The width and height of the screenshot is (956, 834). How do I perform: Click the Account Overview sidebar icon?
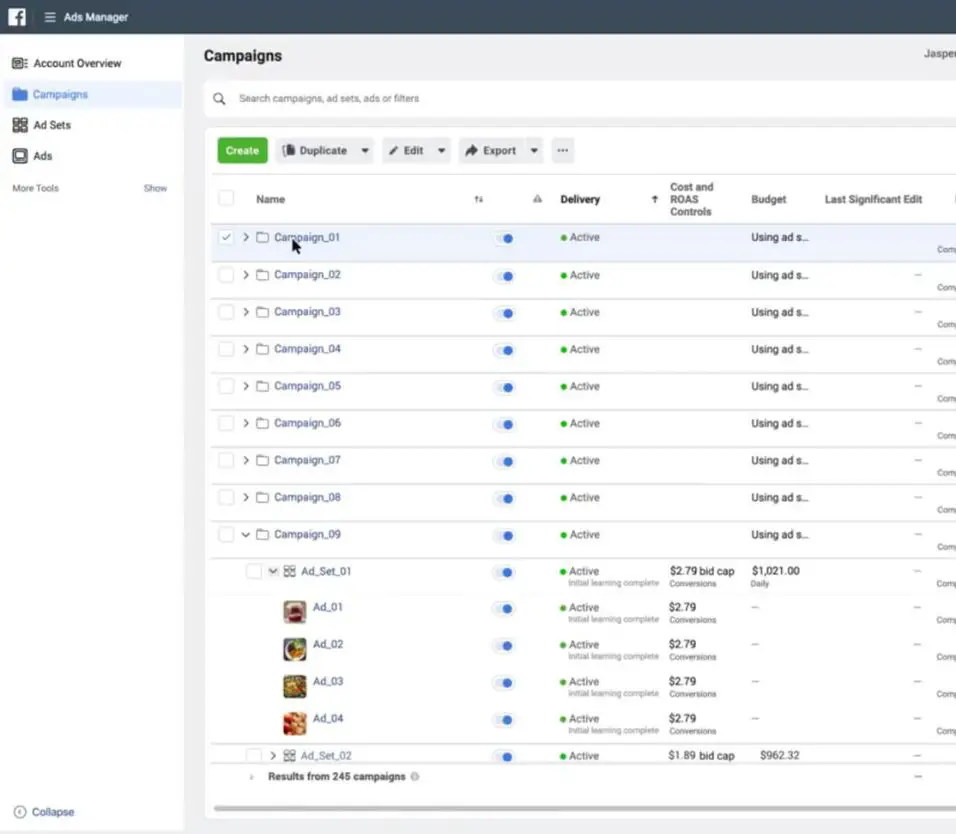20,63
